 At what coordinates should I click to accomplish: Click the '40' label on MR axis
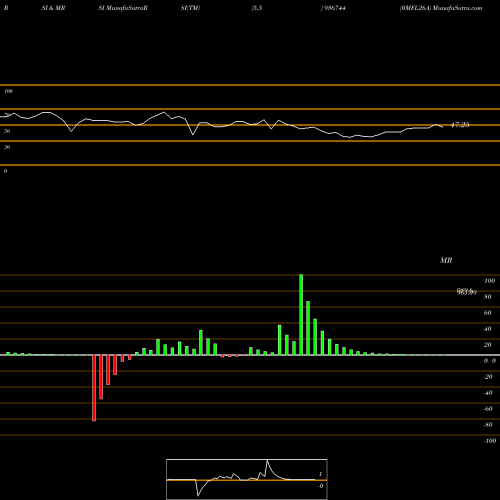(488, 329)
